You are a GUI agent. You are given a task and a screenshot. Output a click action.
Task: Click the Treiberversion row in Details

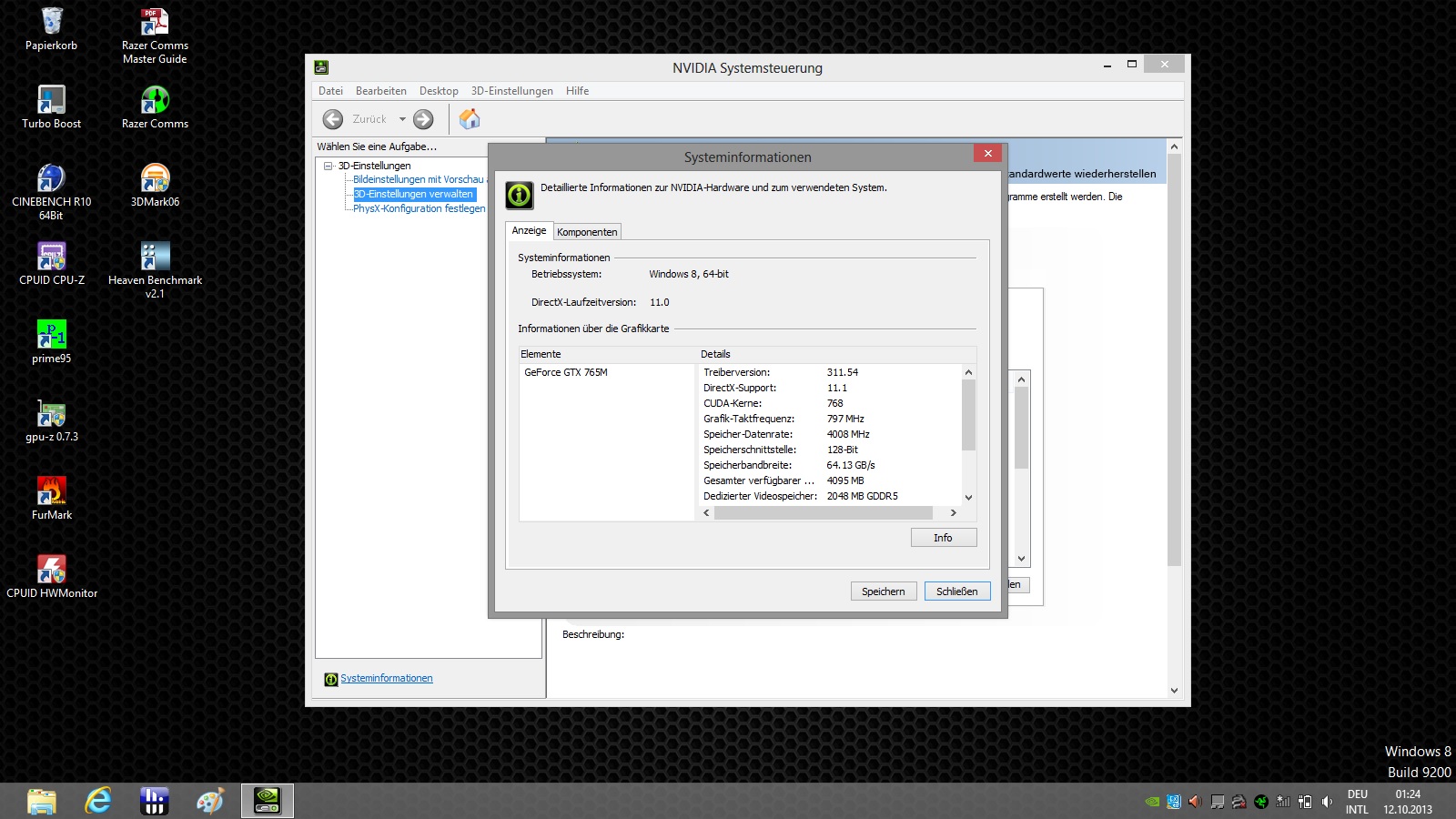pyautogui.click(x=830, y=372)
